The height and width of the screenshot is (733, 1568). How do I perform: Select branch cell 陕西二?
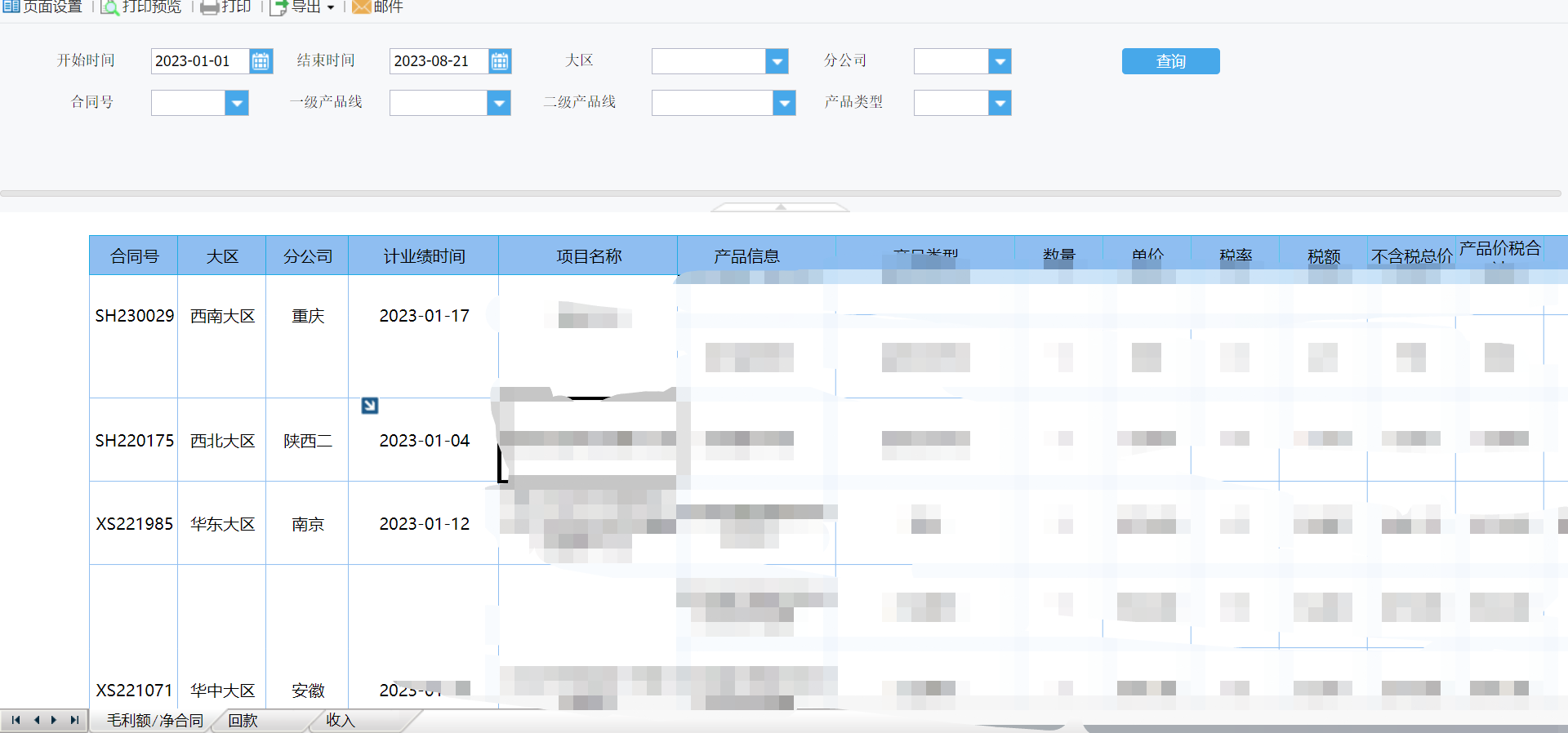tap(308, 441)
